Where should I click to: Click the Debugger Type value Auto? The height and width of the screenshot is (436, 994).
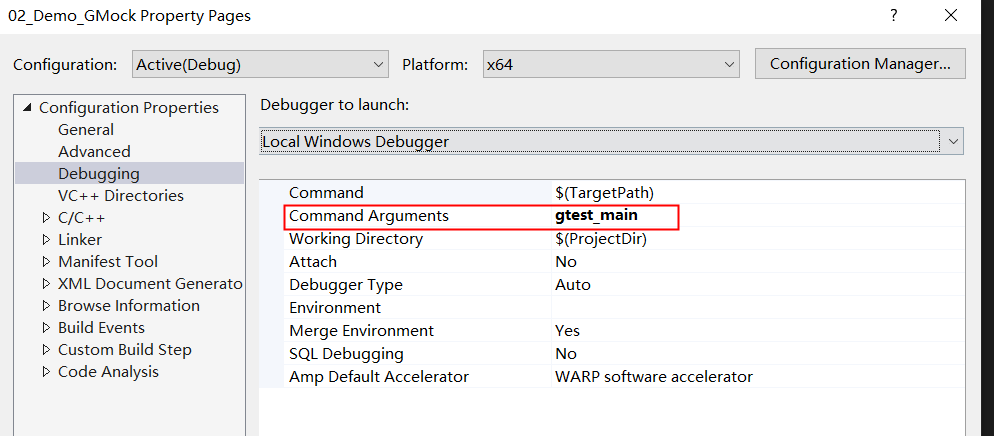(x=573, y=285)
